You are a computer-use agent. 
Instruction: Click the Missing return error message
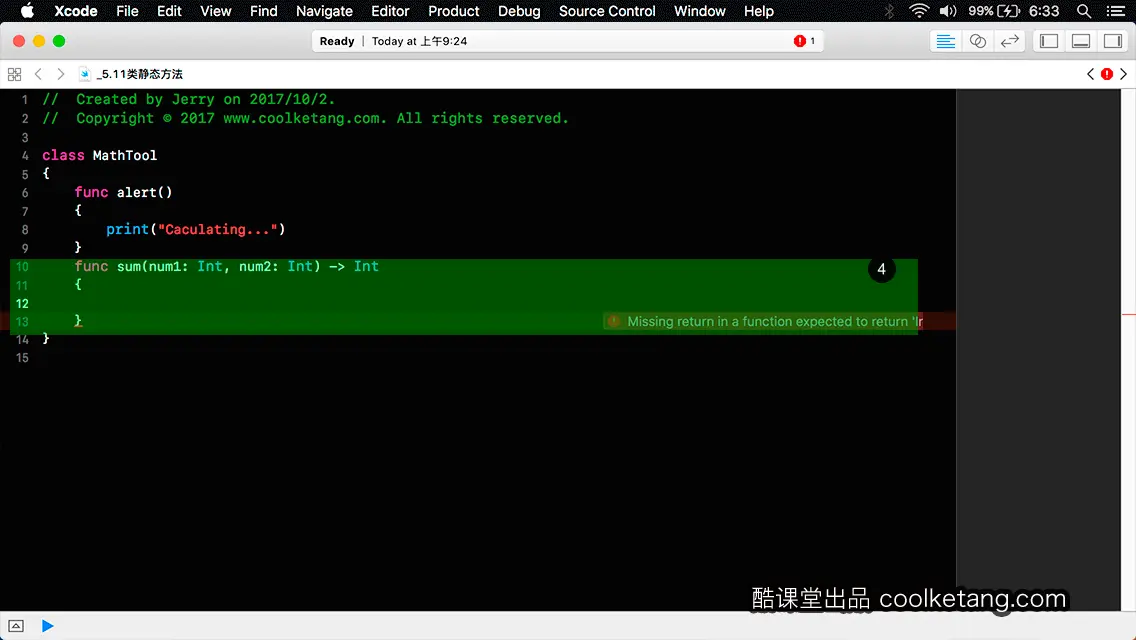[x=774, y=321]
